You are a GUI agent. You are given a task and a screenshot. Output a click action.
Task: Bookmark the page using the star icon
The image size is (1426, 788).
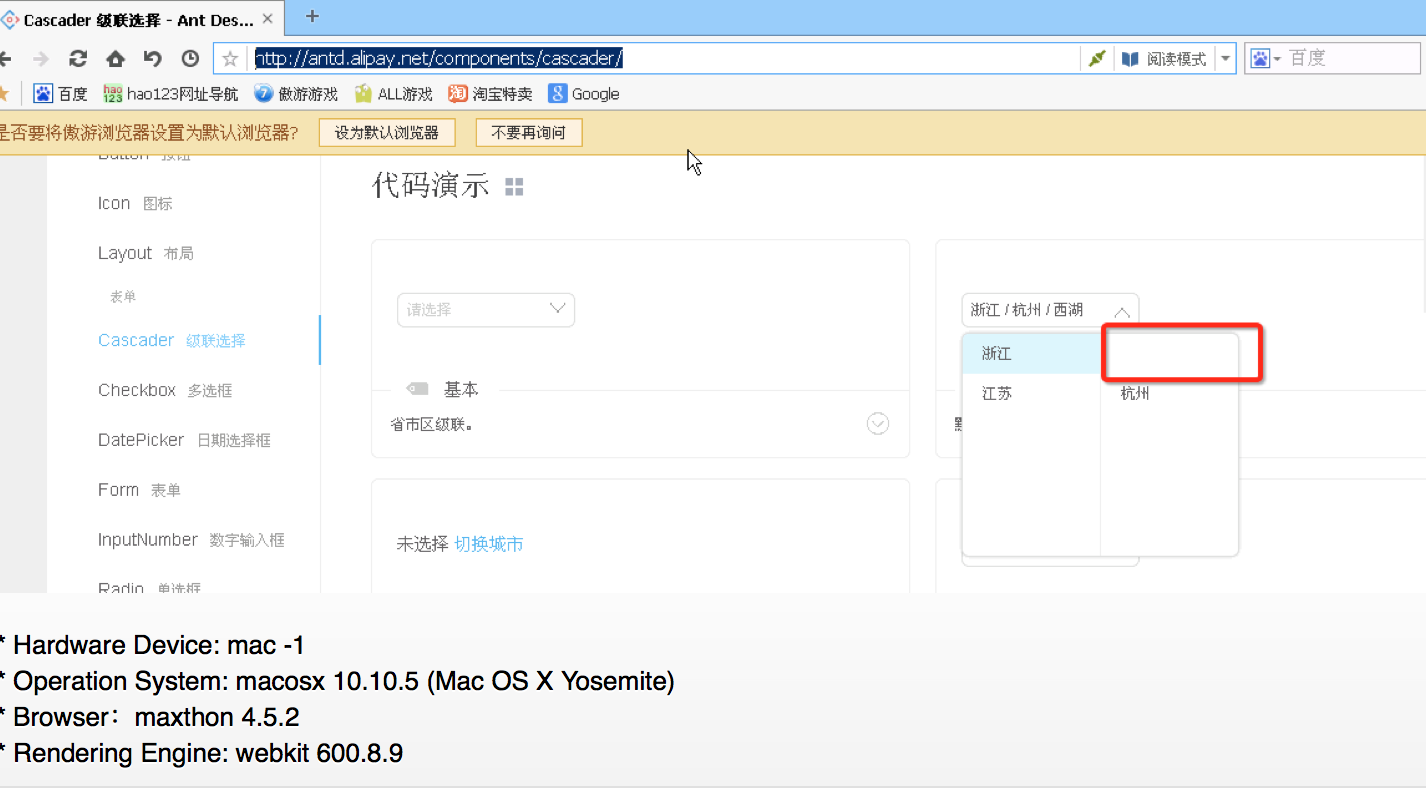228,58
